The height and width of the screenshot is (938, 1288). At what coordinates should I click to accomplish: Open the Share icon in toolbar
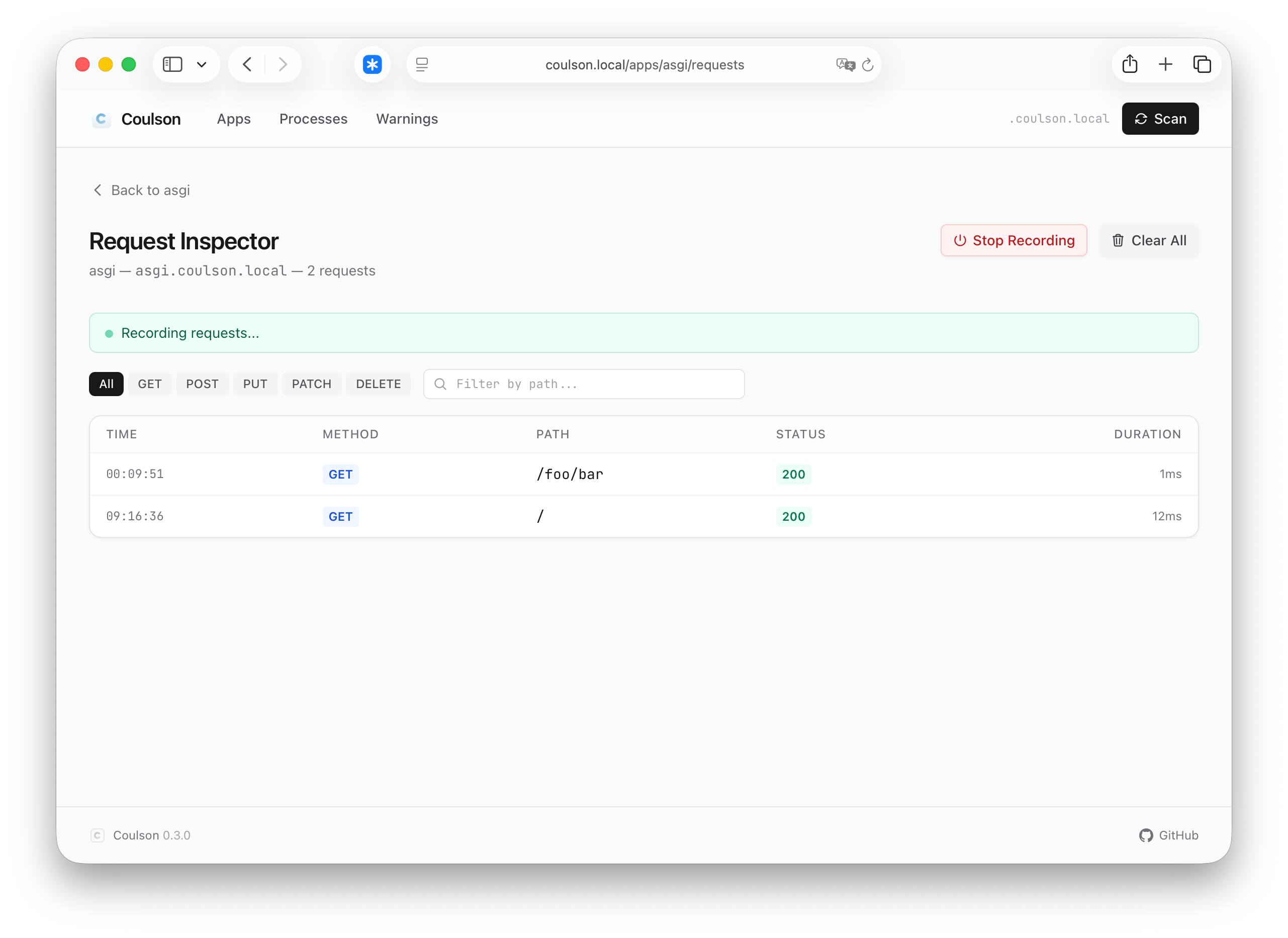(1130, 65)
